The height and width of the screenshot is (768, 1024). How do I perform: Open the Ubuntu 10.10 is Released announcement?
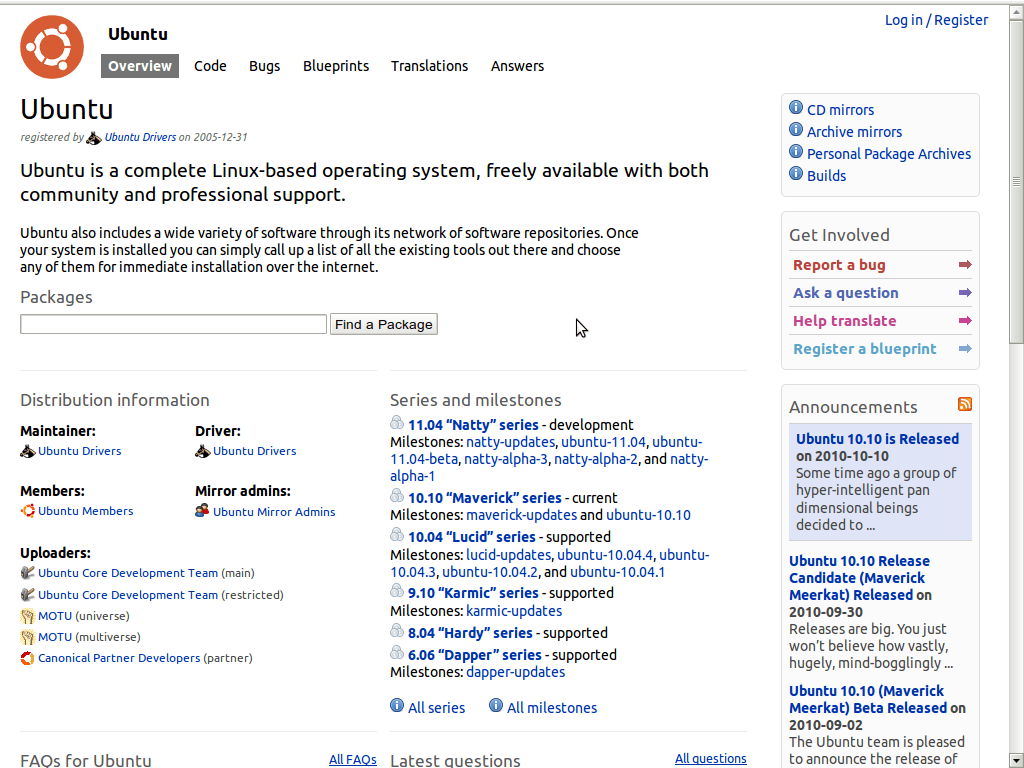(x=877, y=439)
